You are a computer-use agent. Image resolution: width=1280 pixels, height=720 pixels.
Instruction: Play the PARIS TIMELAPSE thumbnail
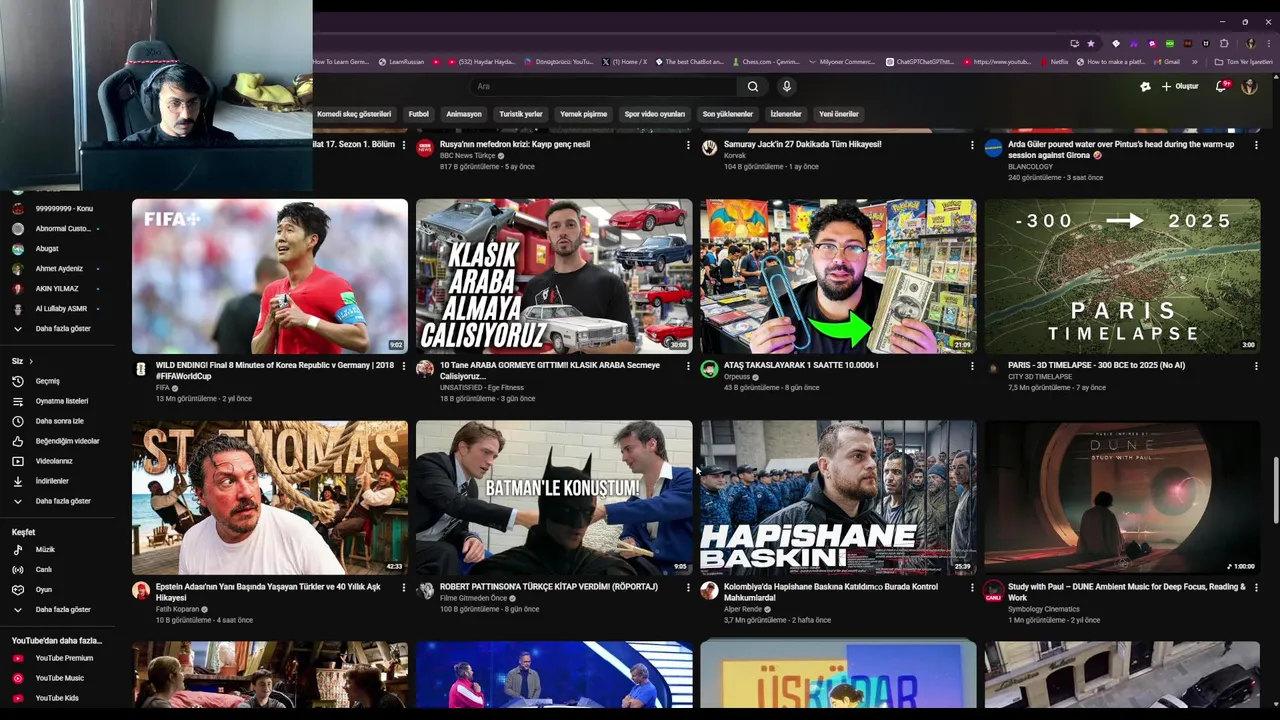[x=1122, y=276]
